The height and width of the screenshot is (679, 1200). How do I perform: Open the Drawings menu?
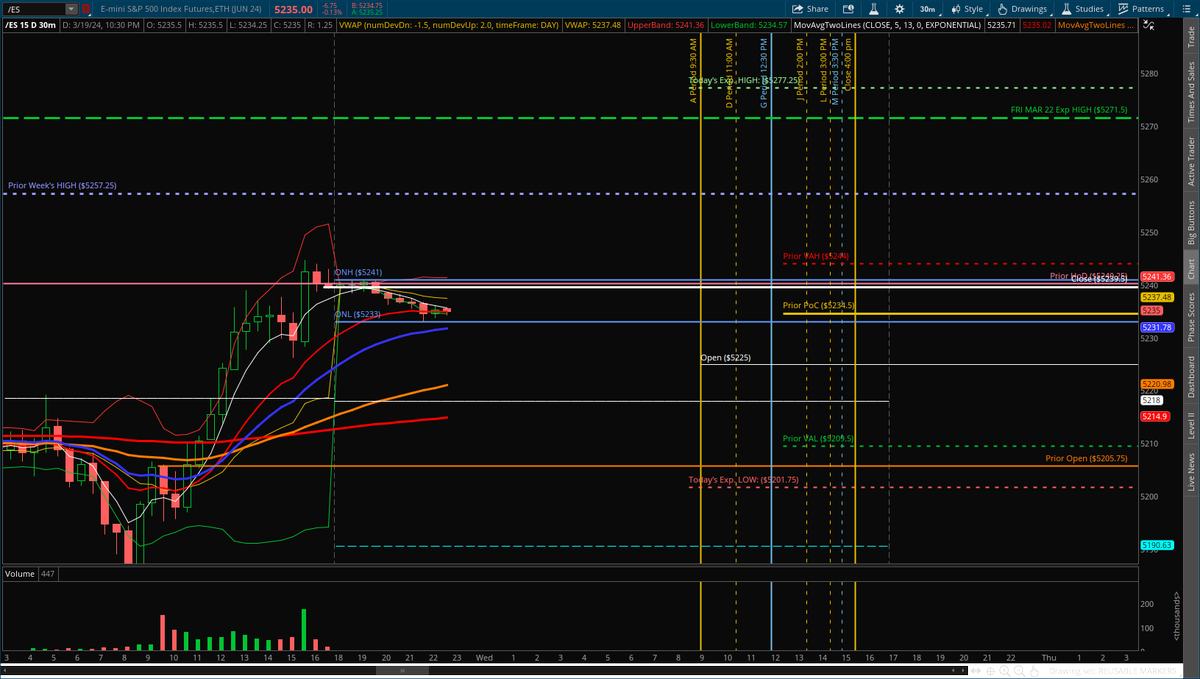pyautogui.click(x=1022, y=8)
